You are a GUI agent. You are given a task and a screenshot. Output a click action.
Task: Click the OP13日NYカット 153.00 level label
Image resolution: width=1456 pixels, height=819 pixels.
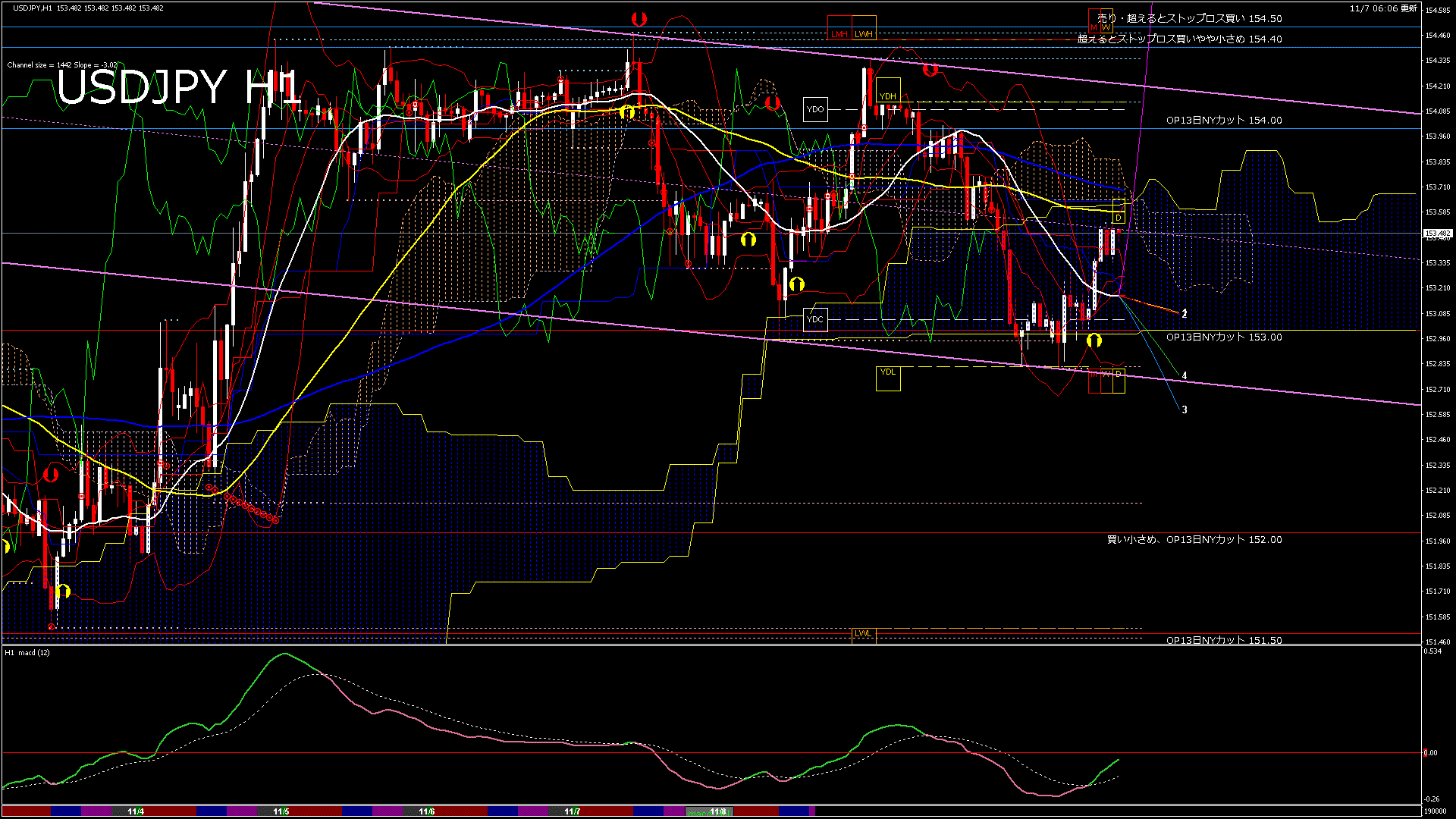pos(1223,337)
